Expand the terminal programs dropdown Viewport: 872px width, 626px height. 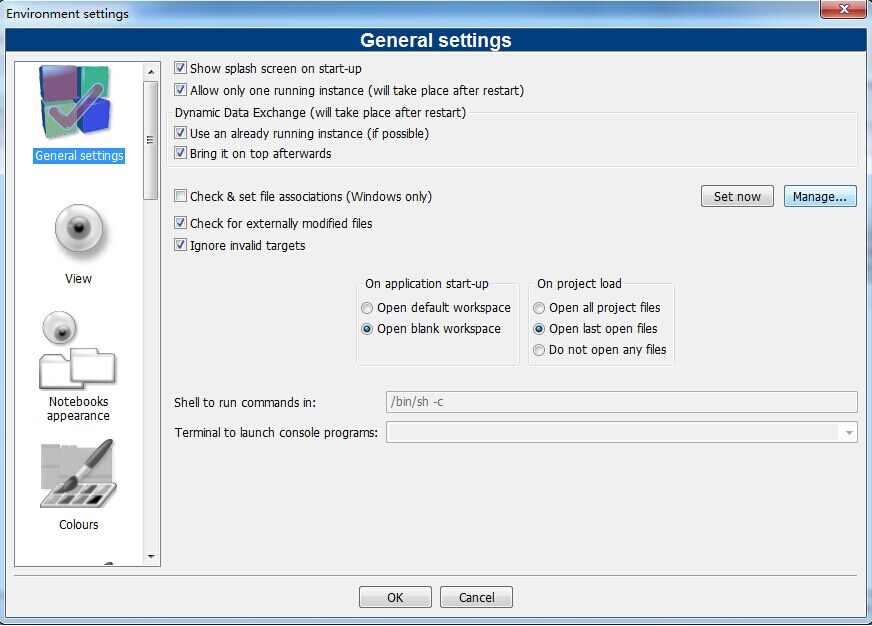pyautogui.click(x=849, y=433)
